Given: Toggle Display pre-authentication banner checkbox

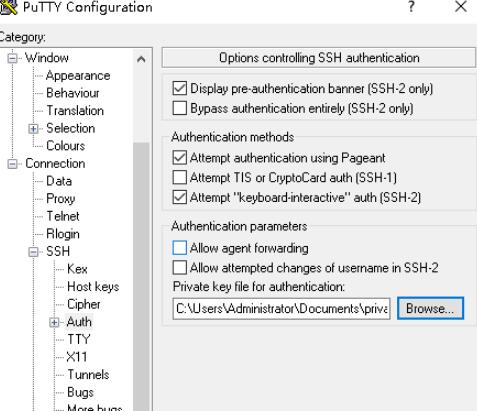Looking at the screenshot, I should click(x=180, y=88).
